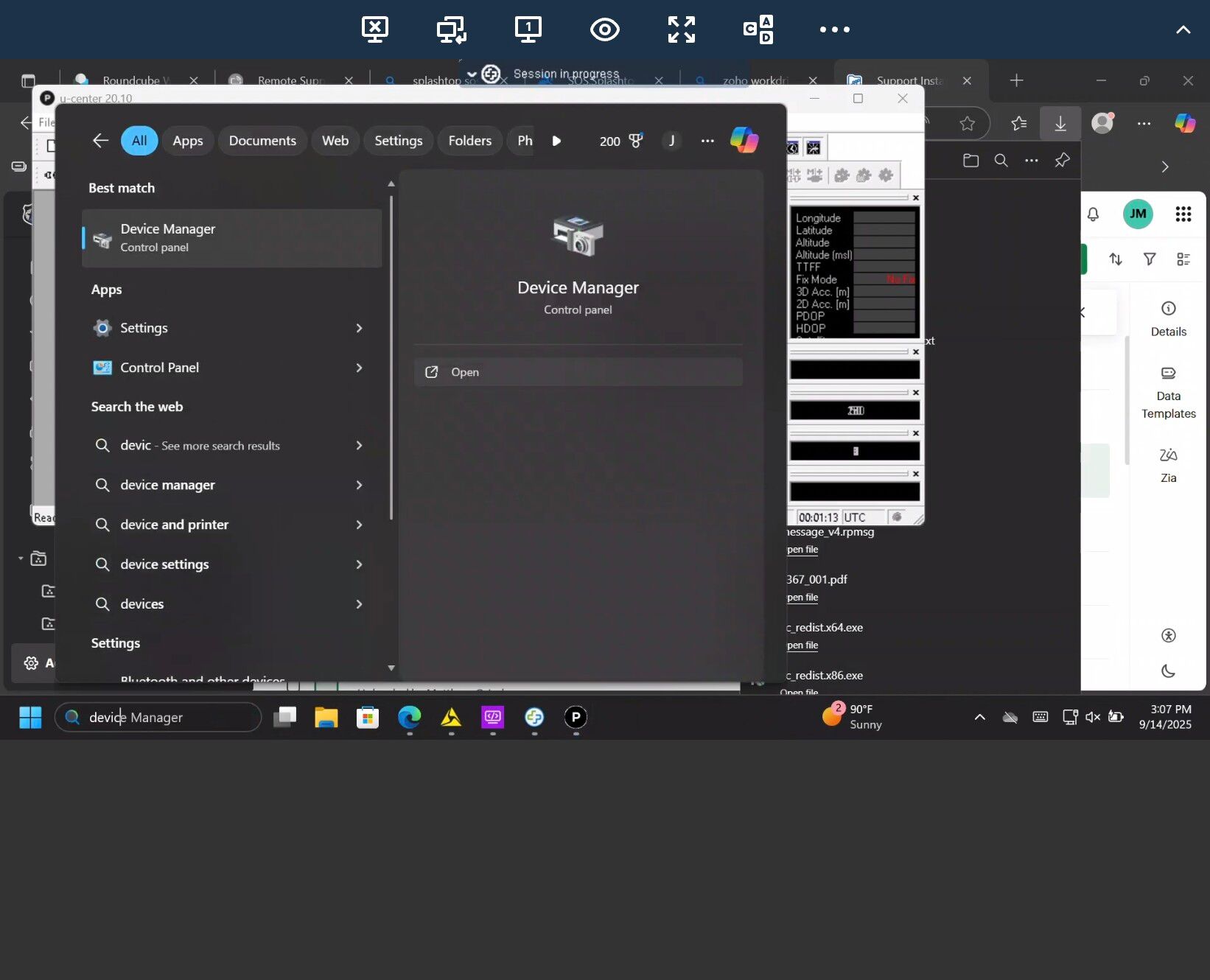Open Microsoft Edge from the taskbar

click(409, 717)
